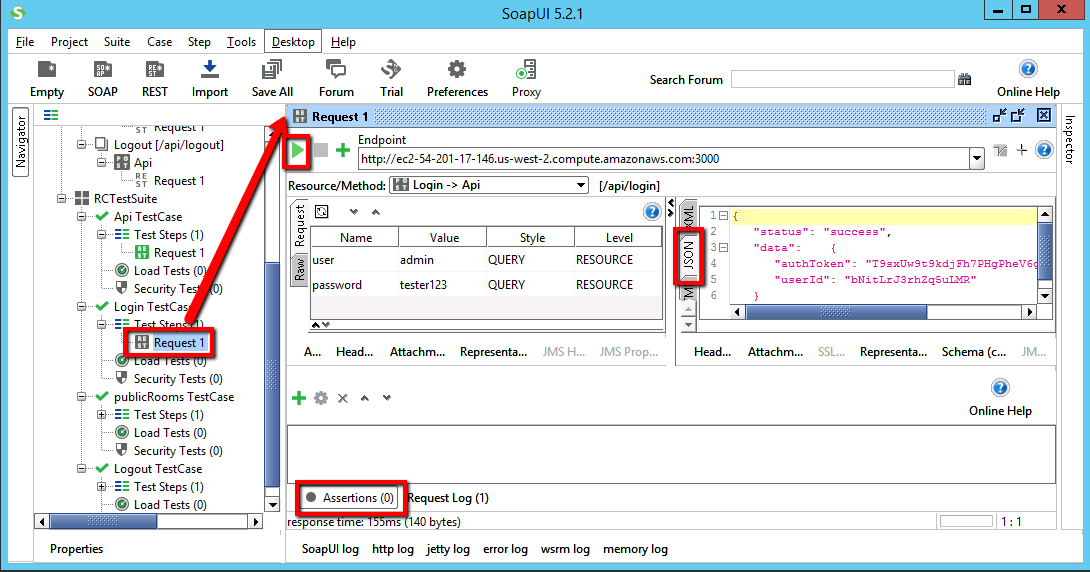Open the http log tab

click(x=393, y=549)
